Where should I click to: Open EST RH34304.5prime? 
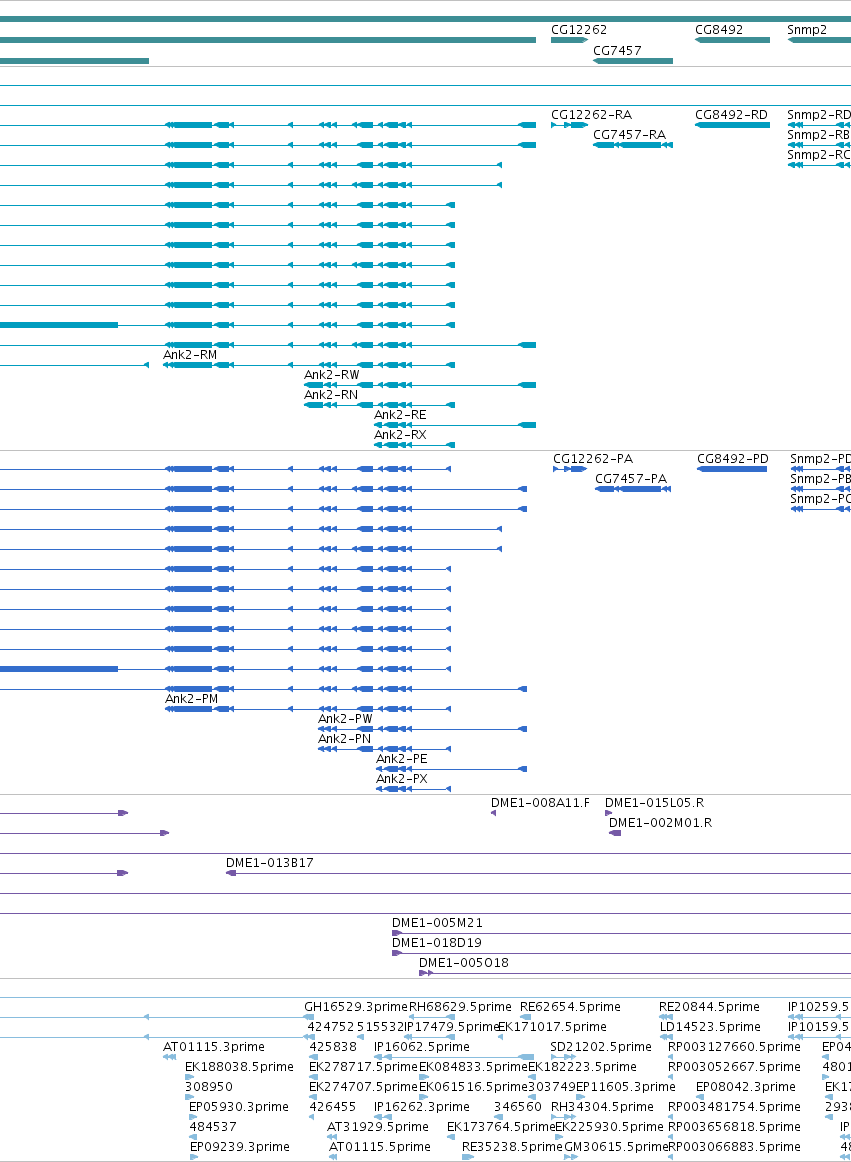(603, 1107)
